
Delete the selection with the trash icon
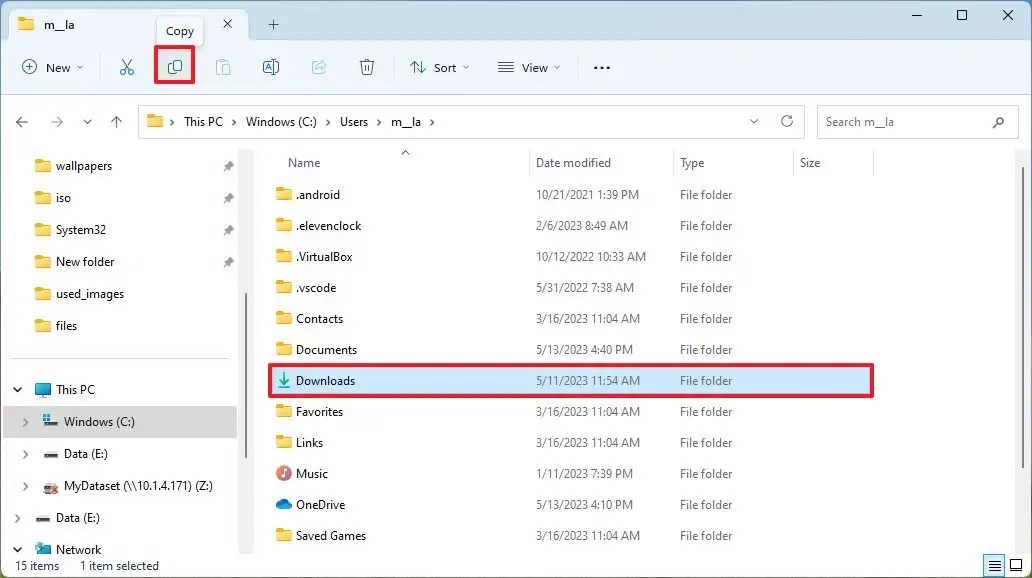pyautogui.click(x=366, y=67)
